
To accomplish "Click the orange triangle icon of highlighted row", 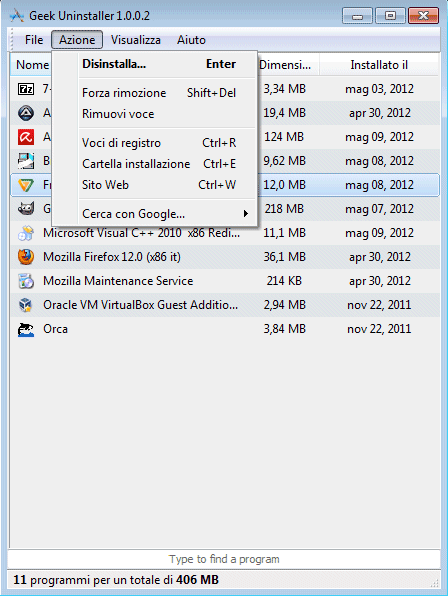I will 26,185.
